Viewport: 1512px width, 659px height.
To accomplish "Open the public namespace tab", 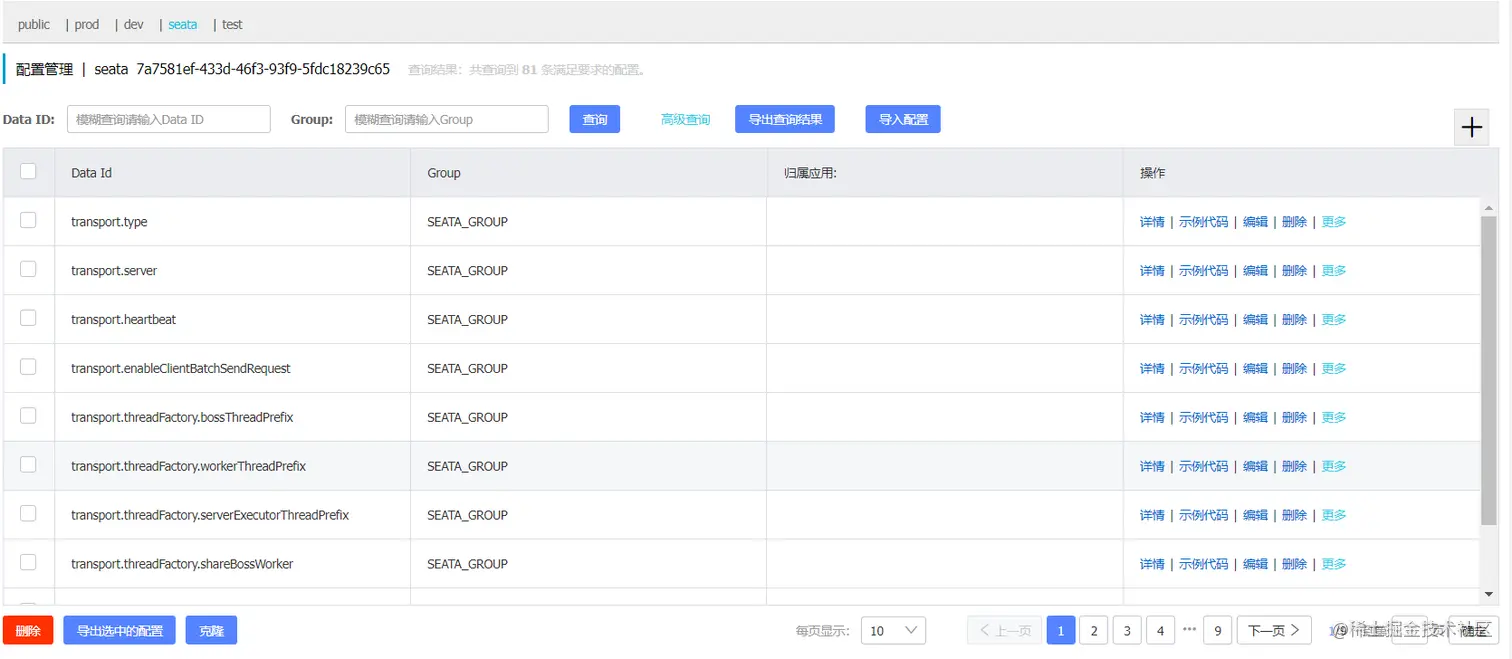I will click(x=34, y=24).
